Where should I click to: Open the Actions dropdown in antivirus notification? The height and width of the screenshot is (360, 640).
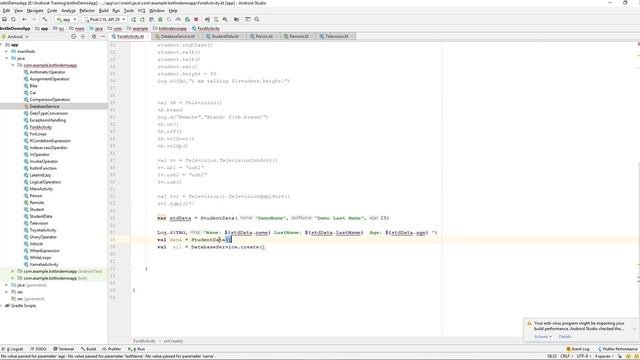[542, 337]
